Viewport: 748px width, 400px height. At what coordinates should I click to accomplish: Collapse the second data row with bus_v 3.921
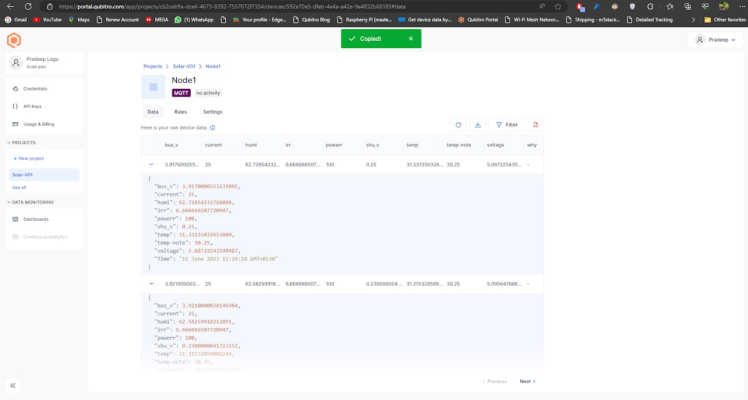tap(151, 284)
